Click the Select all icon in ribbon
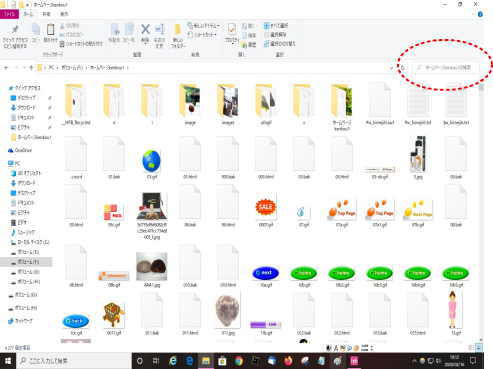The image size is (493, 369). tap(276, 26)
